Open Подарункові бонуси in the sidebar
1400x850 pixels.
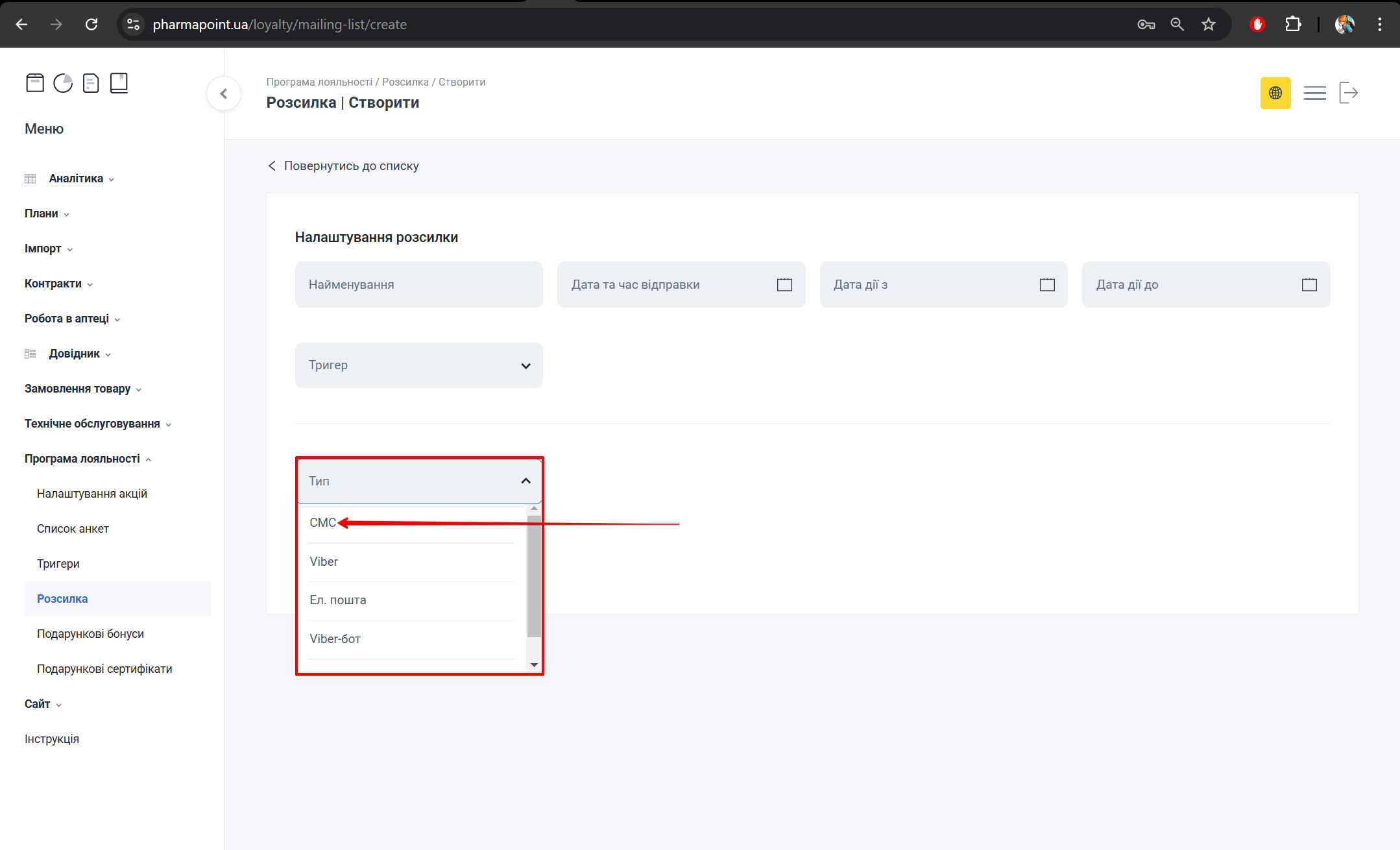pos(90,634)
